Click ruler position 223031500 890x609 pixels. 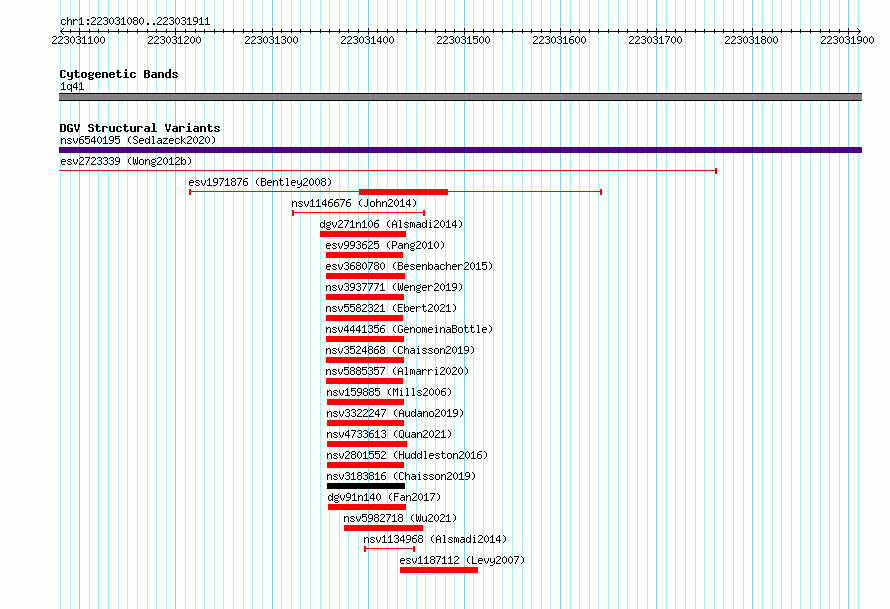463,40
